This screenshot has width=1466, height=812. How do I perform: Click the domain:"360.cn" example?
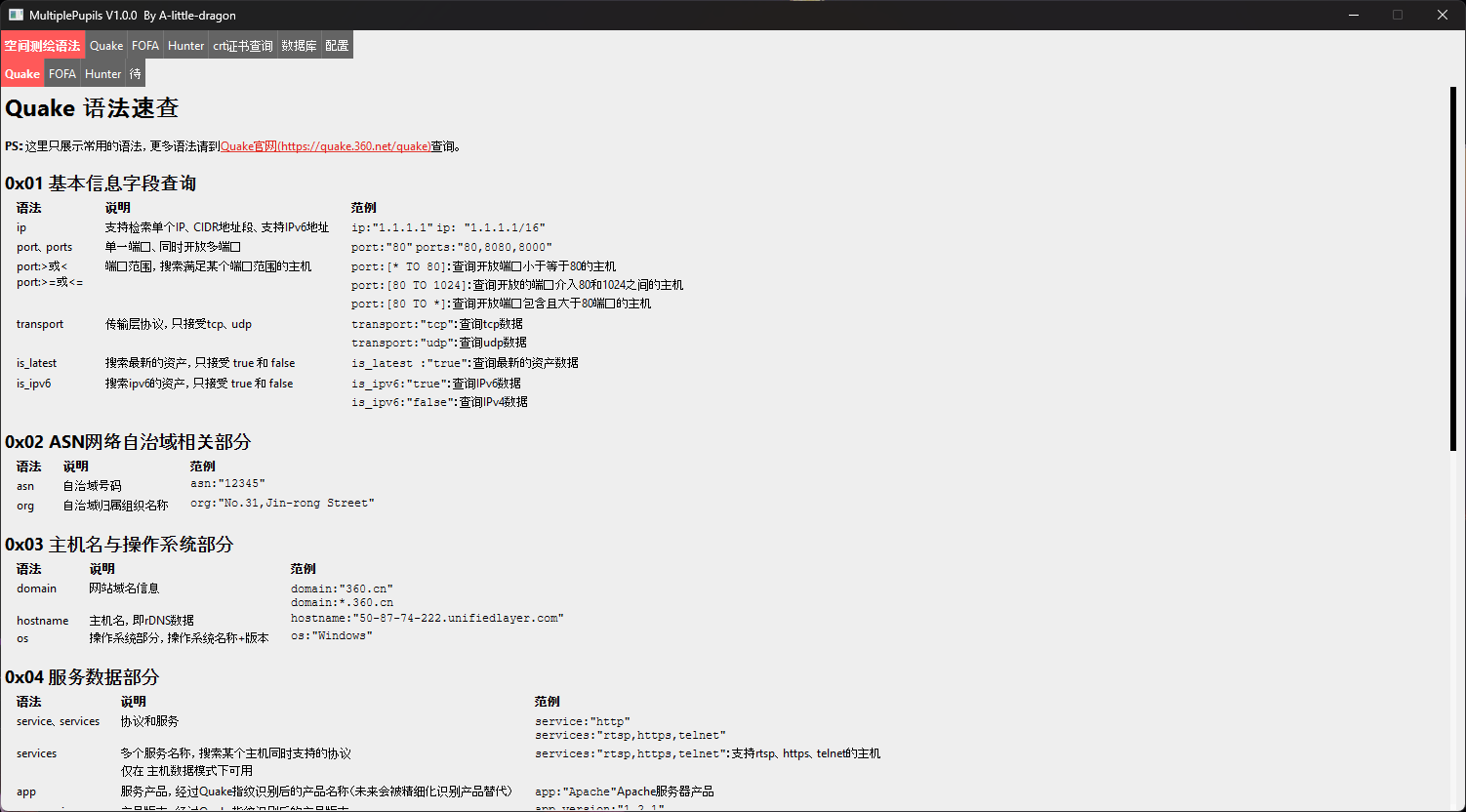[x=342, y=589]
